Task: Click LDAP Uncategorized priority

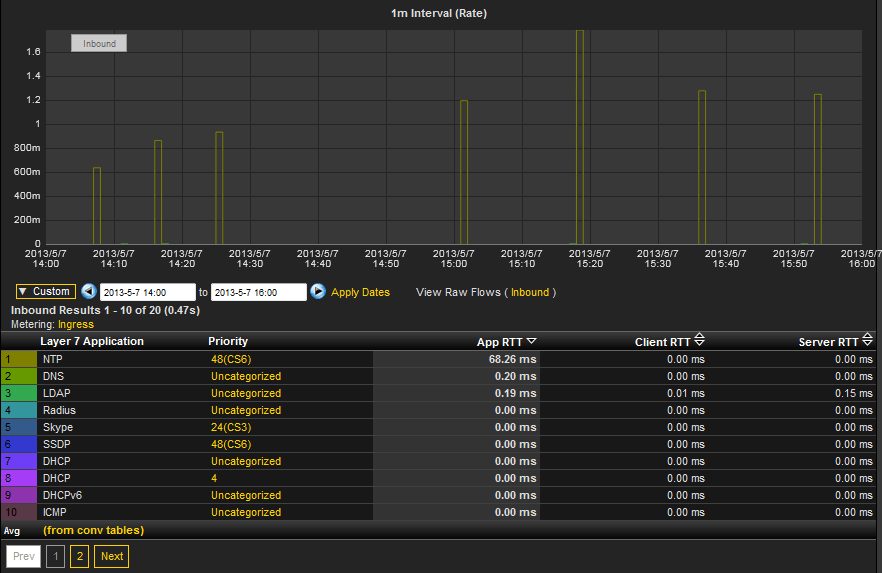Action: click(x=246, y=393)
